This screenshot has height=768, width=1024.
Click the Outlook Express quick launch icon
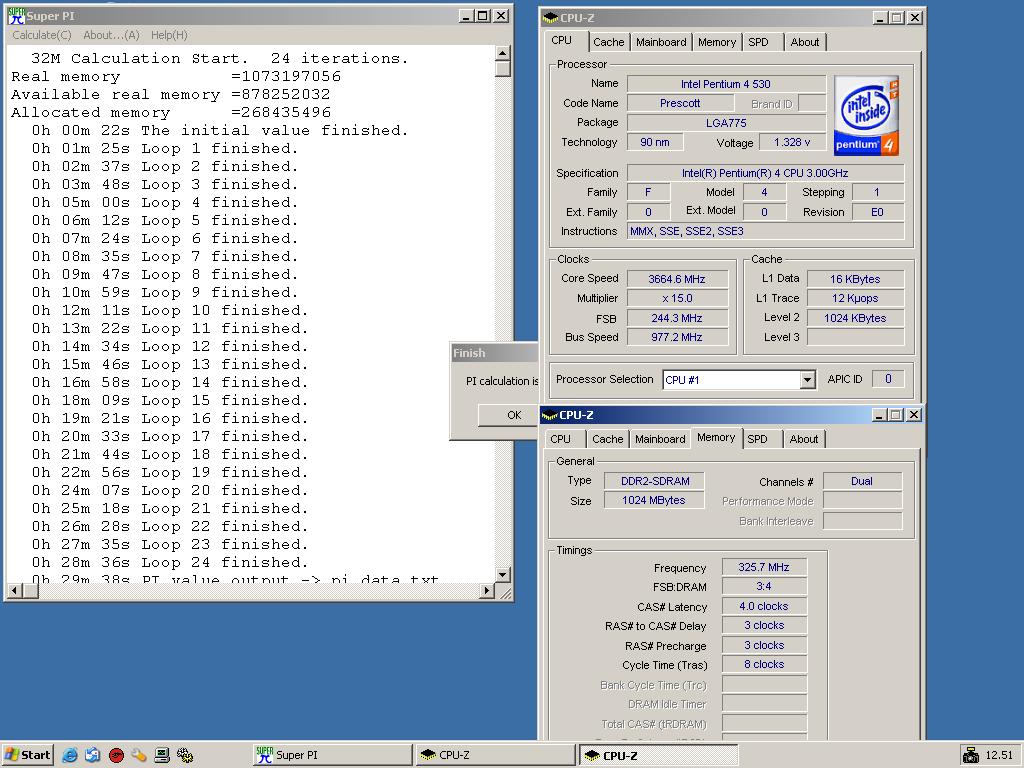point(93,755)
